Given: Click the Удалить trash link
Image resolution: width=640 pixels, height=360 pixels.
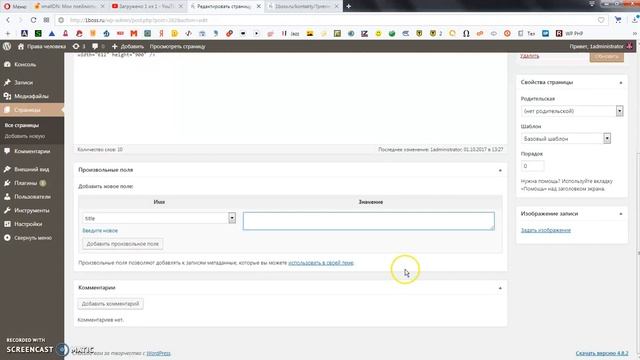Looking at the screenshot, I should pyautogui.click(x=529, y=56).
